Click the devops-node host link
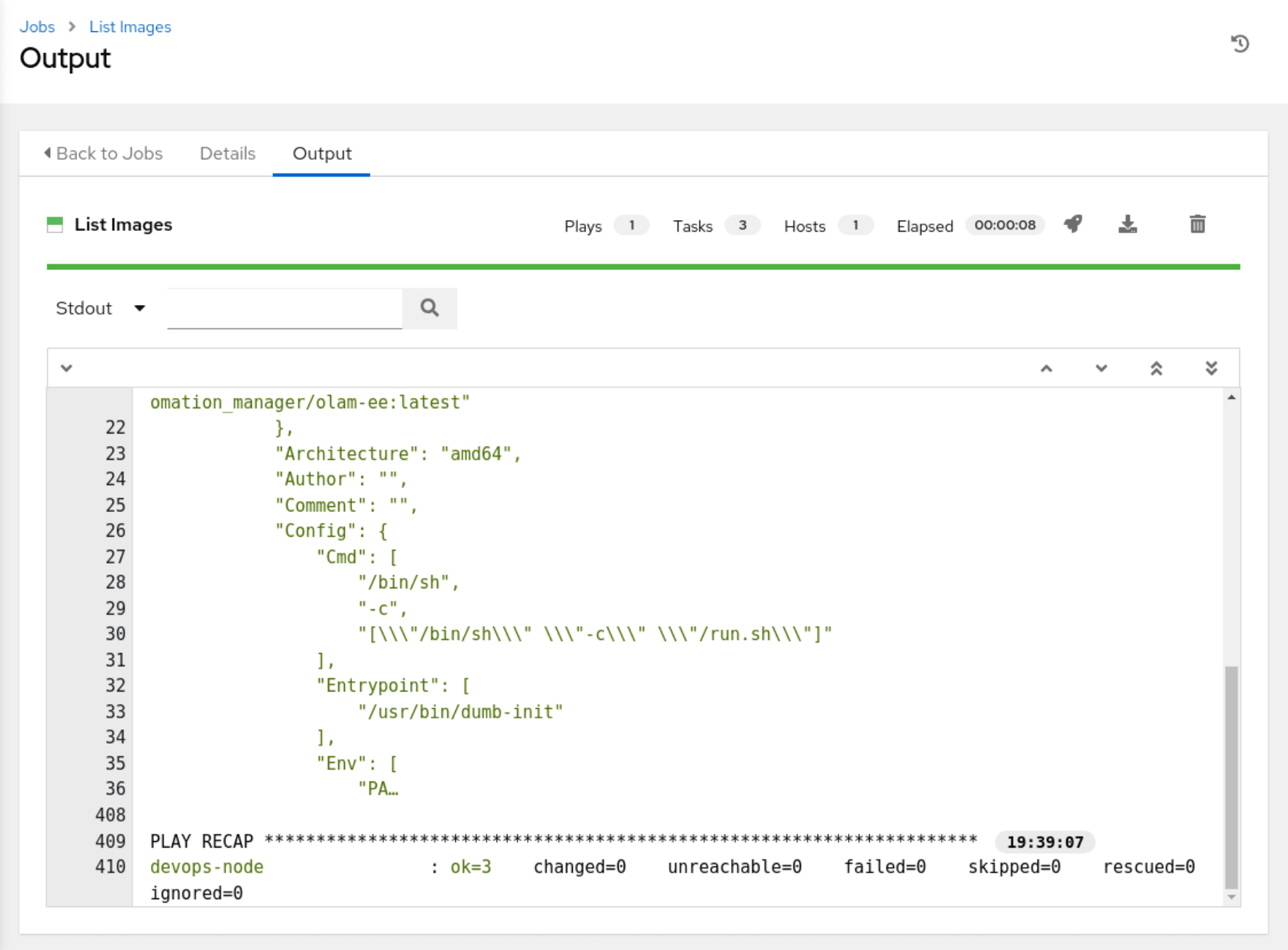The image size is (1288, 950). click(207, 866)
